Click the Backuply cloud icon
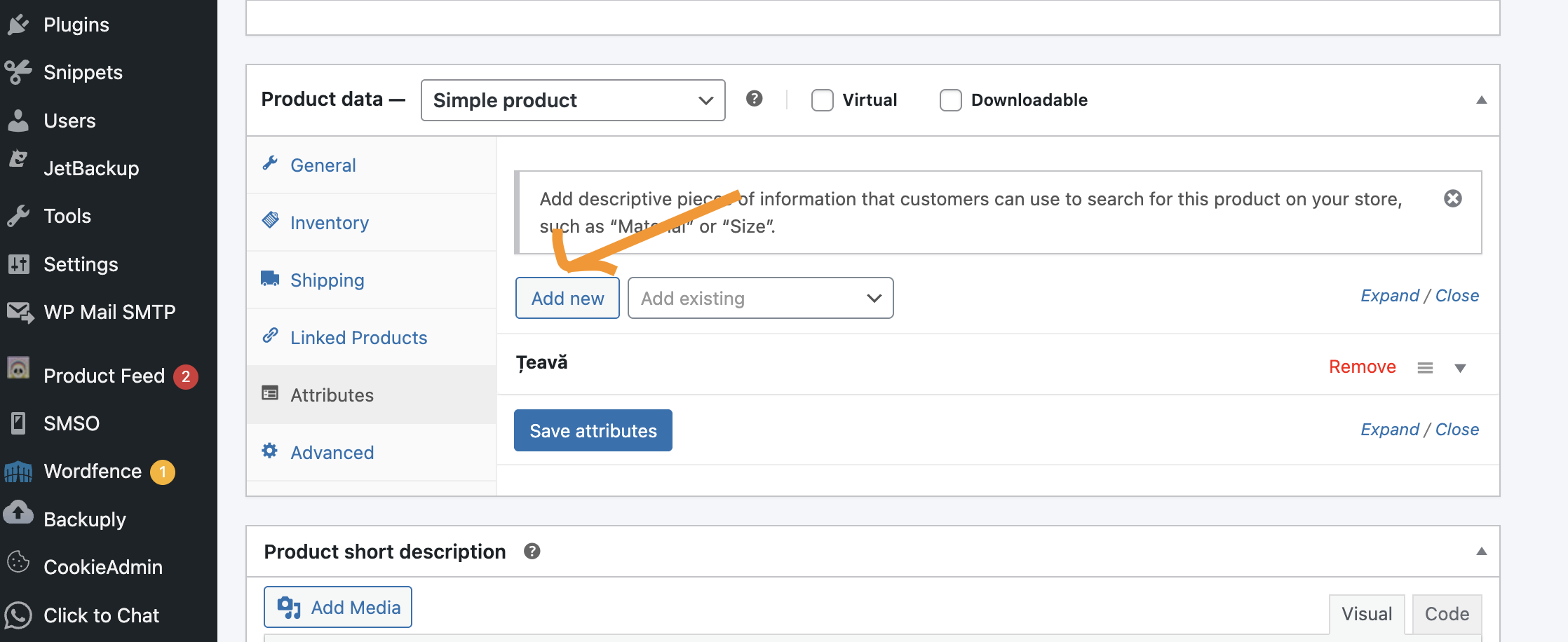The image size is (1568, 642). point(18,514)
